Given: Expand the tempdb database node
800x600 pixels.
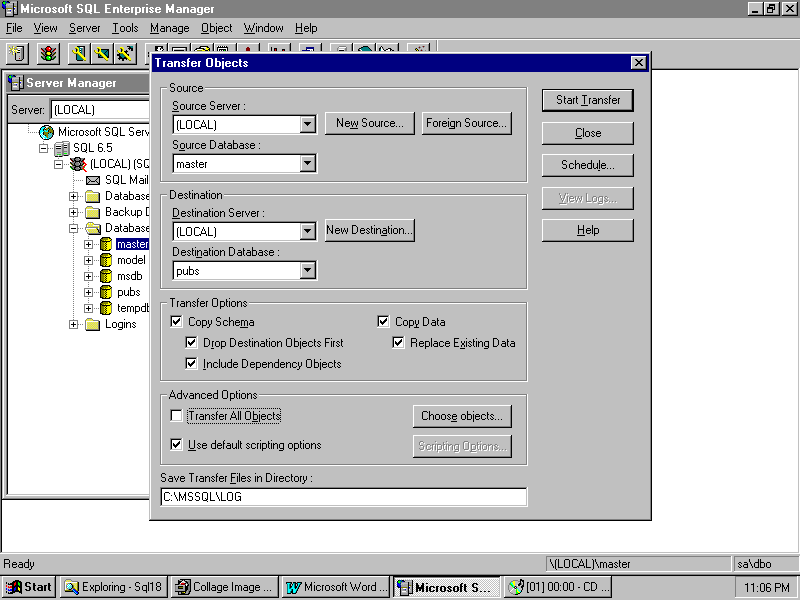Looking at the screenshot, I should pos(89,308).
